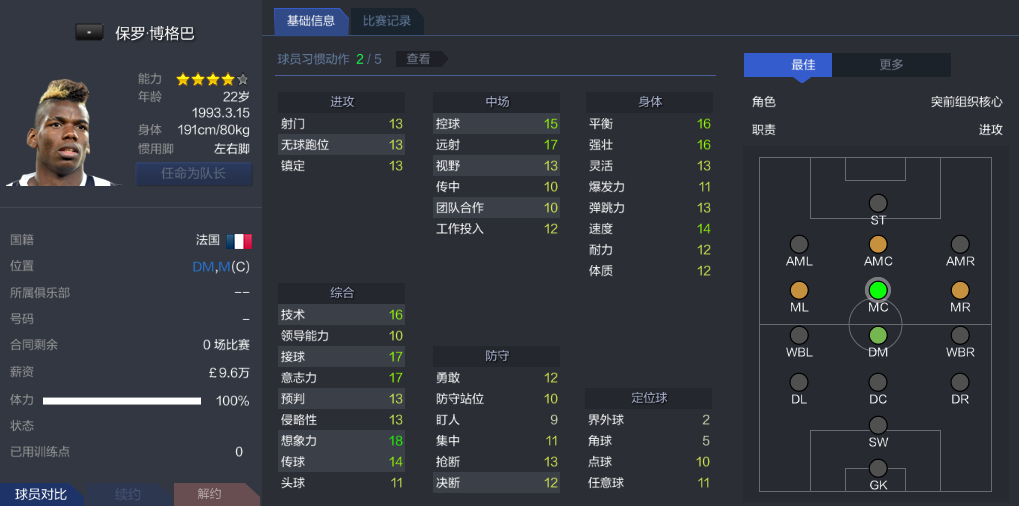Click the 体力 stamina progress bar
Image resolution: width=1019 pixels, height=506 pixels.
[122, 400]
